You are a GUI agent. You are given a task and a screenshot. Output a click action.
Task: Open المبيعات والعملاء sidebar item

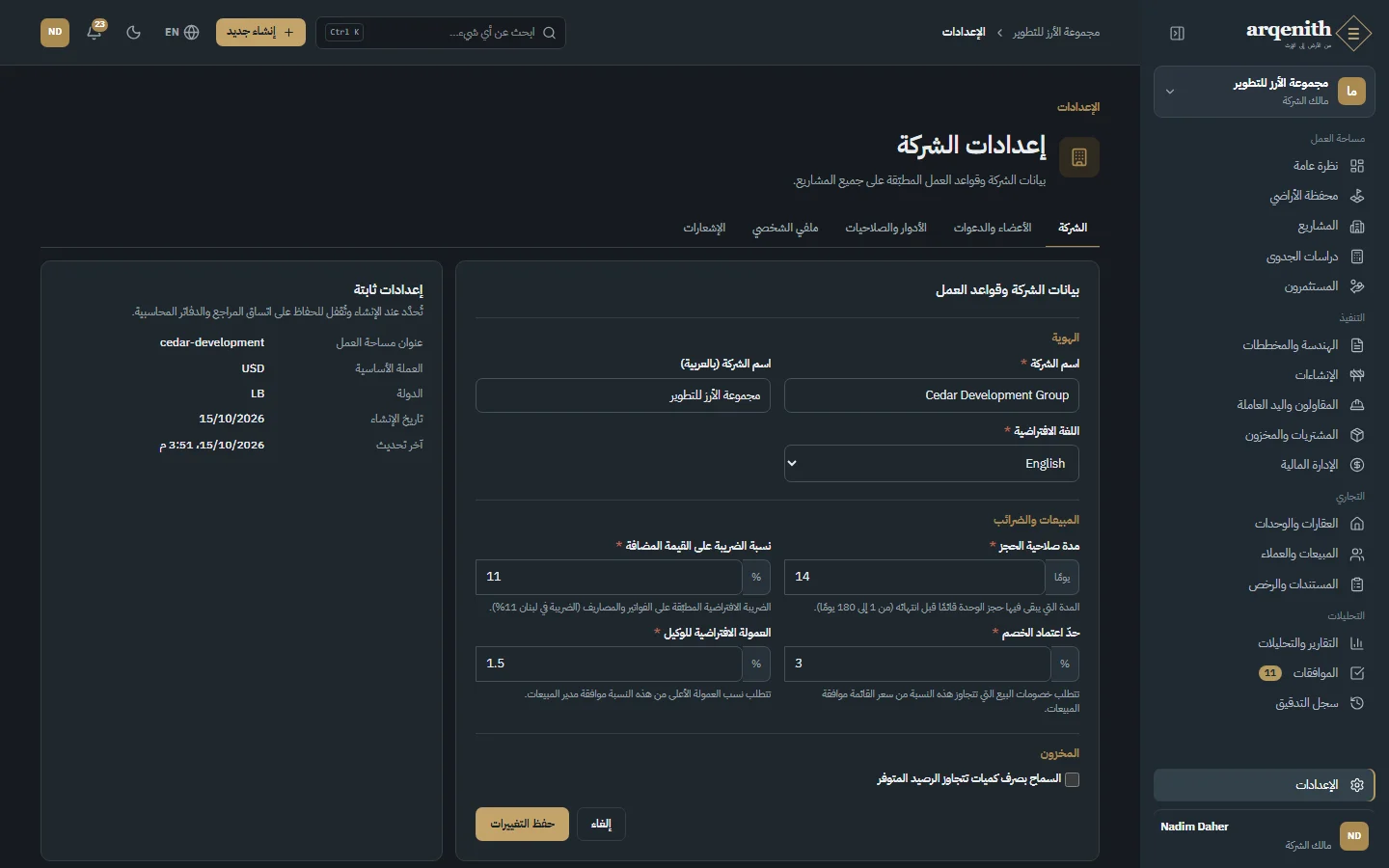tap(1264, 554)
